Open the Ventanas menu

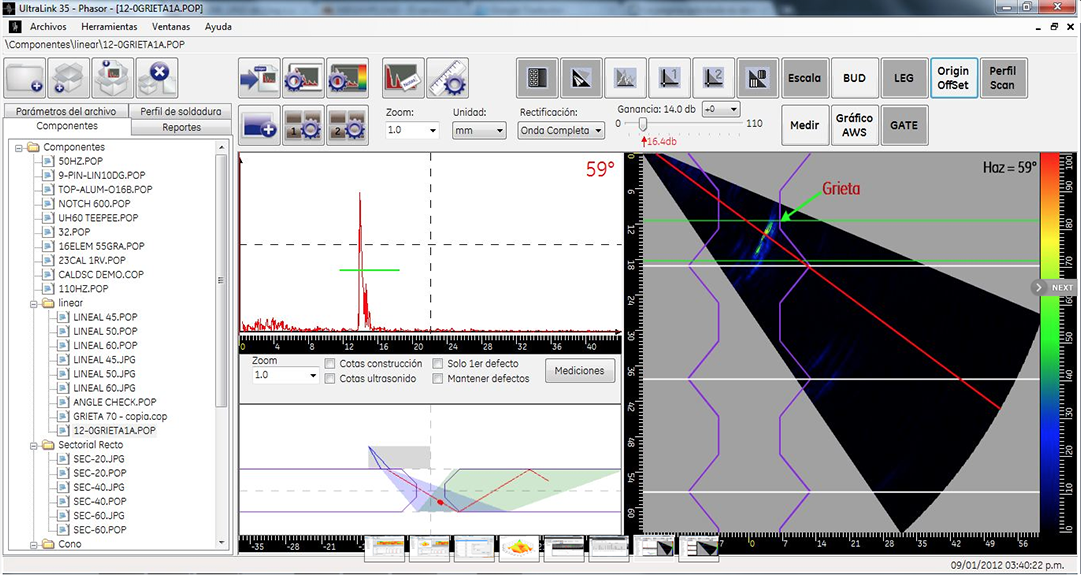(171, 27)
